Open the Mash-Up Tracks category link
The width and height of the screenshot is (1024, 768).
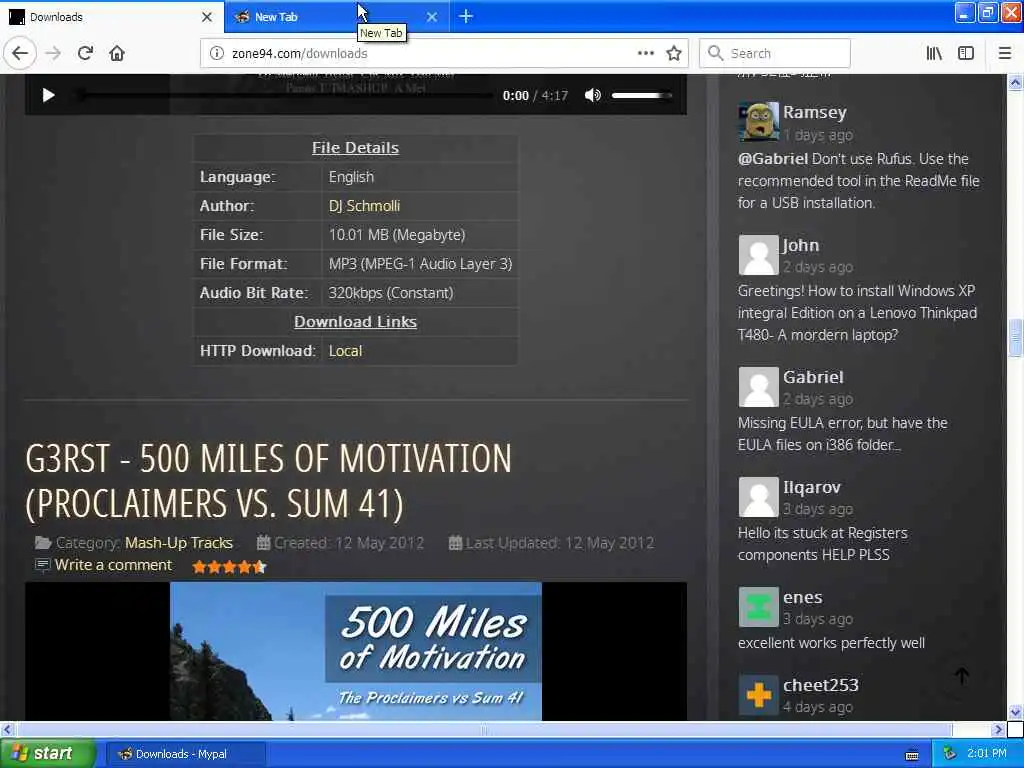point(179,543)
